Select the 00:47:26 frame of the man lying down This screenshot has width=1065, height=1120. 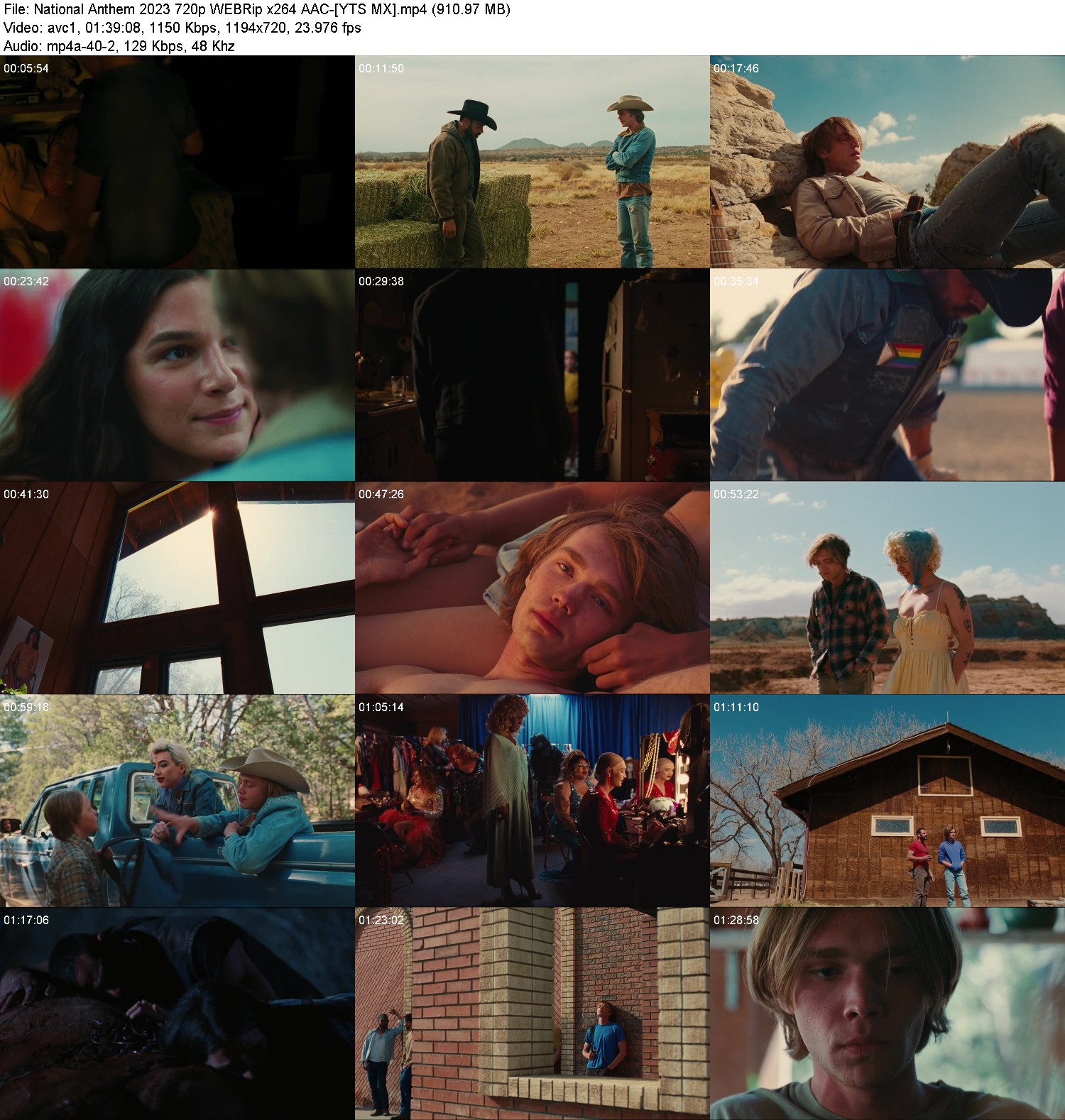532,588
